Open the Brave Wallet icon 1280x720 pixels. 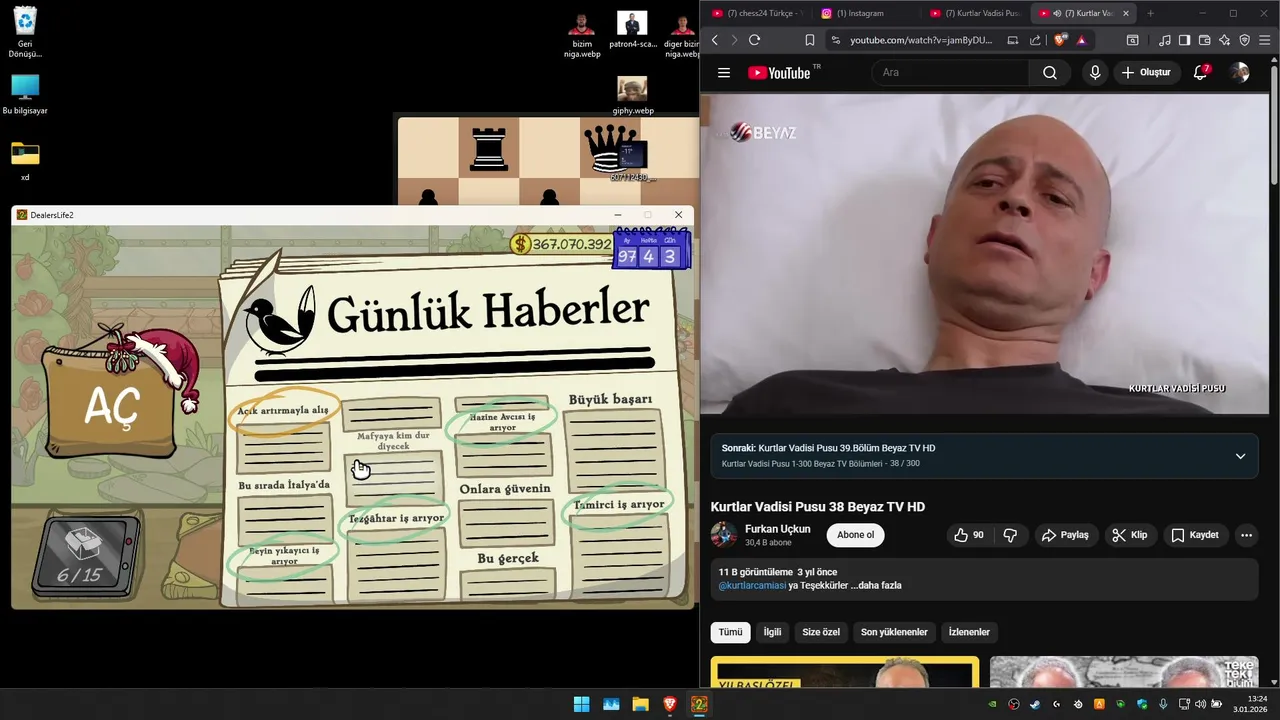1204,40
